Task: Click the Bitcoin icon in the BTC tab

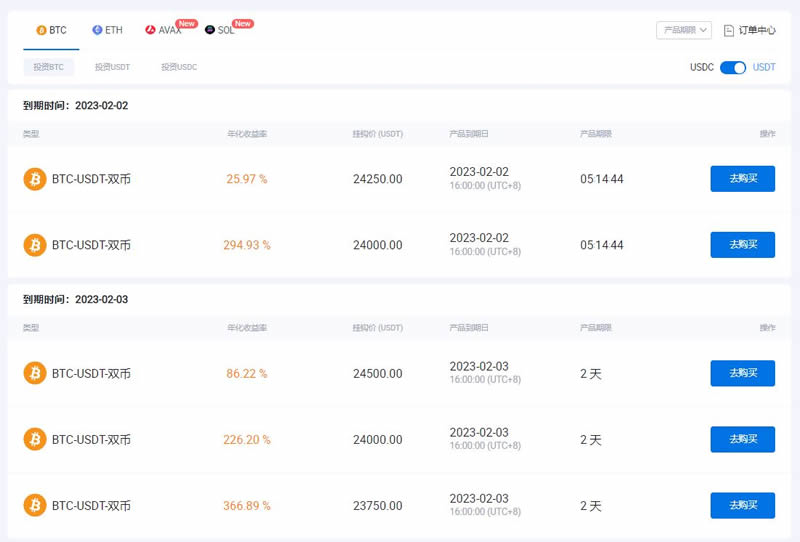Action: (41, 30)
